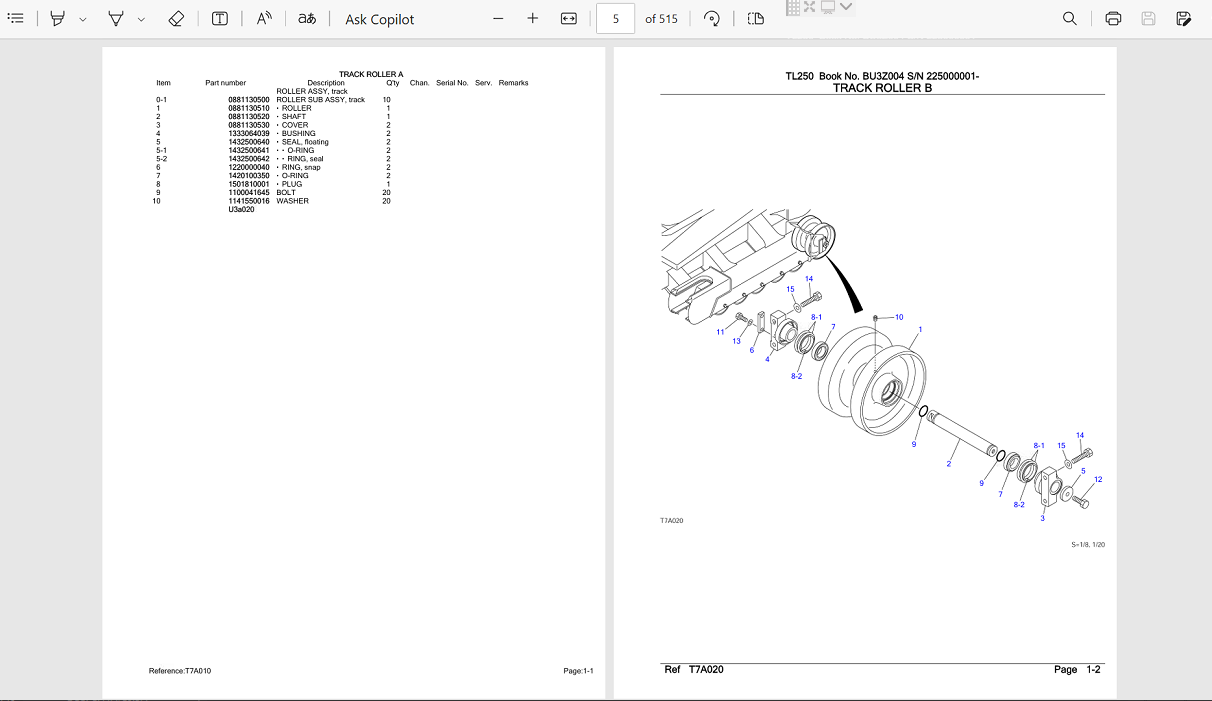
Task: Rotate the document
Action: pyautogui.click(x=712, y=18)
